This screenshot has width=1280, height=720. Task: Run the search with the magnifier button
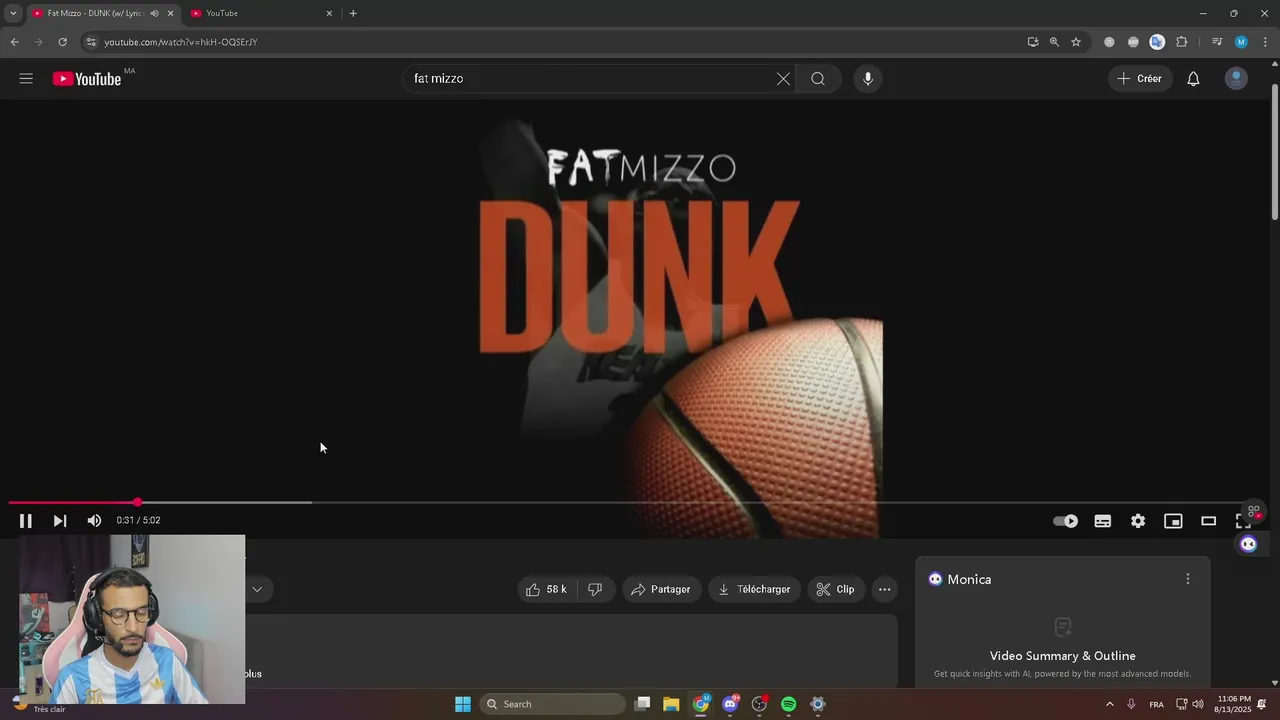point(818,79)
